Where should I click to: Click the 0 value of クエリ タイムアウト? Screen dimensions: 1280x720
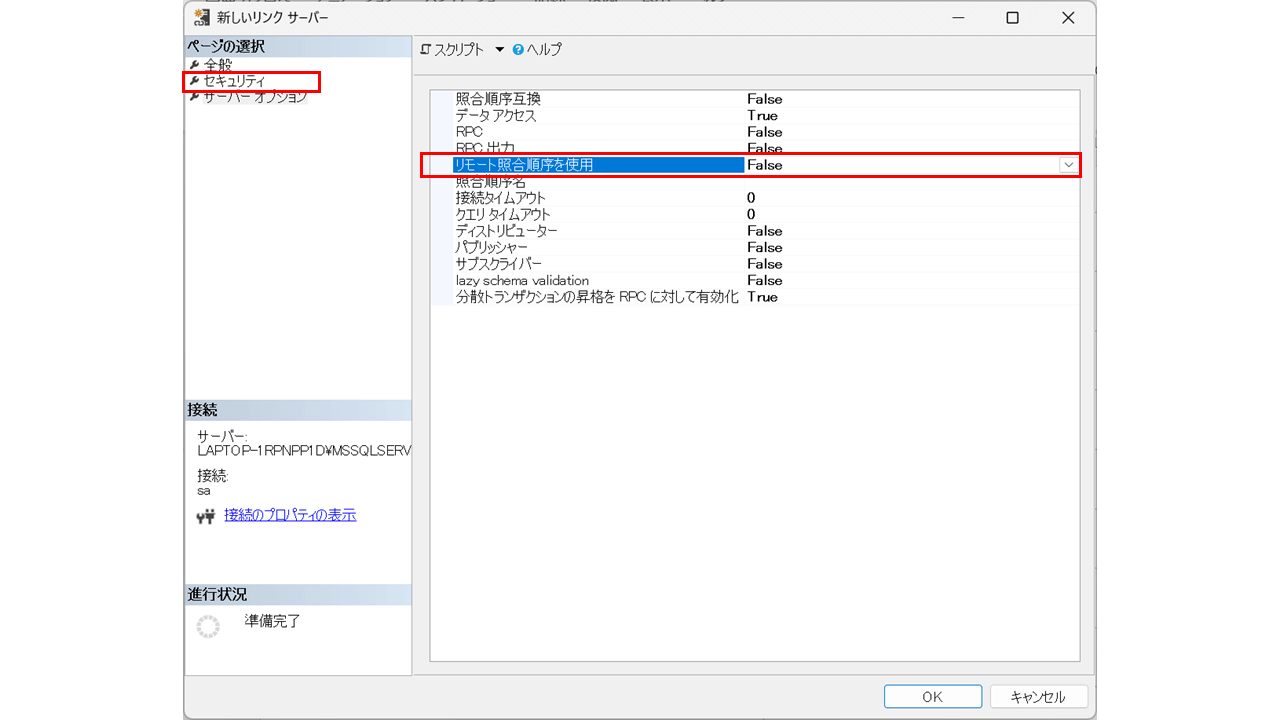coord(751,214)
